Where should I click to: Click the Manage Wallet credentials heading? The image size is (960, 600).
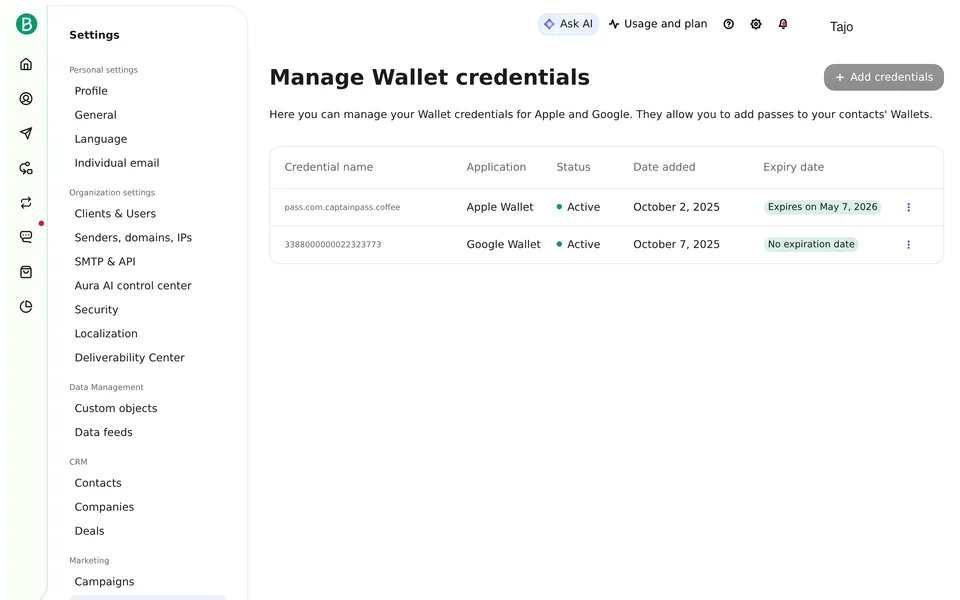429,77
